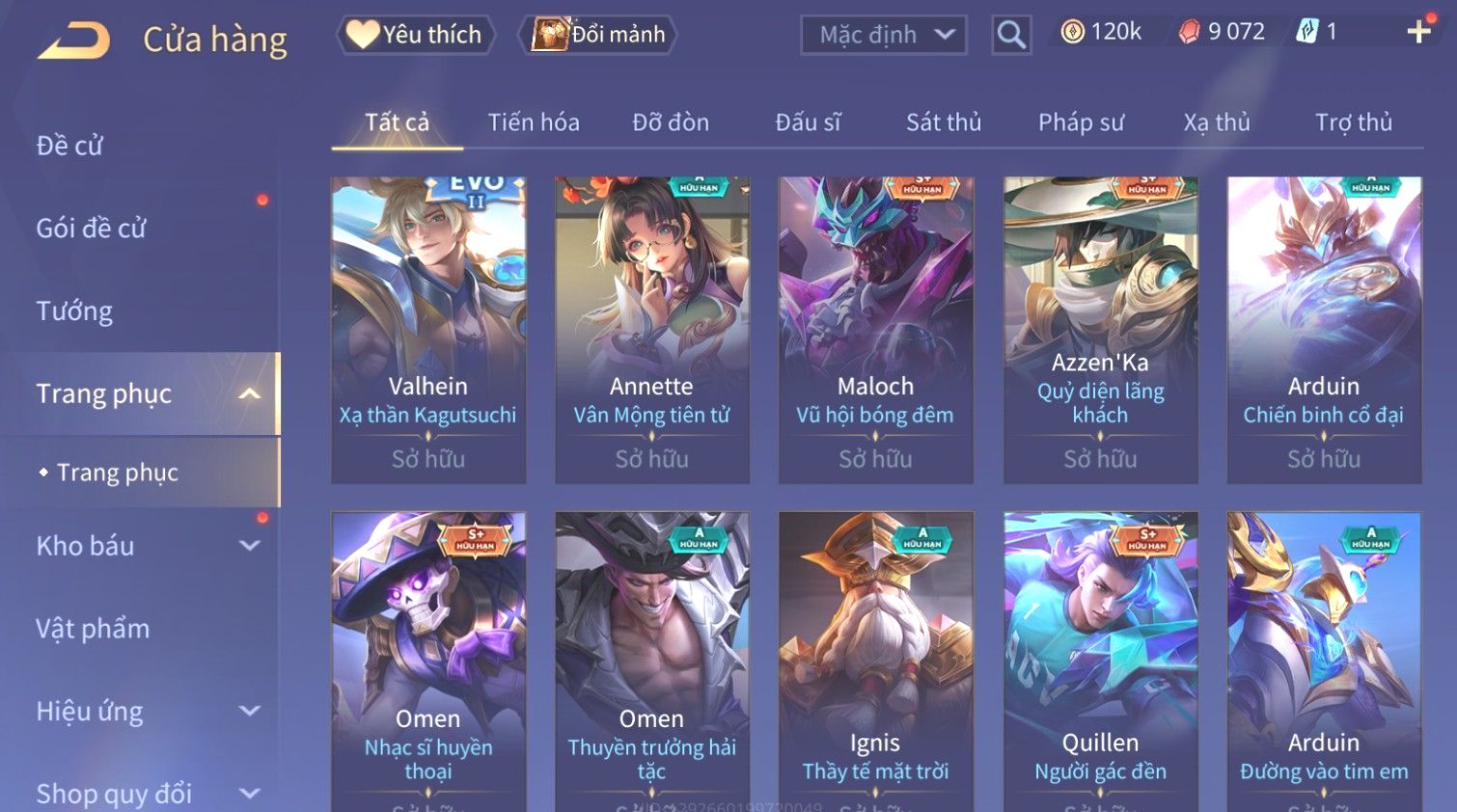Viewport: 1457px width, 812px height.
Task: Open Gói đề cử in sidebar
Action: (92, 229)
